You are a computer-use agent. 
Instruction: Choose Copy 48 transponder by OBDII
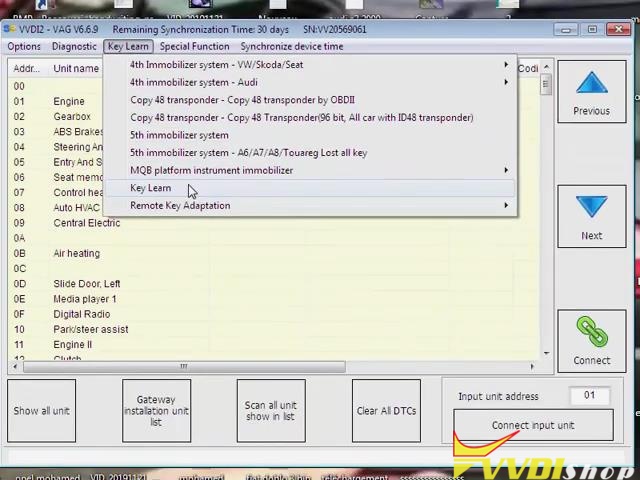310,100
